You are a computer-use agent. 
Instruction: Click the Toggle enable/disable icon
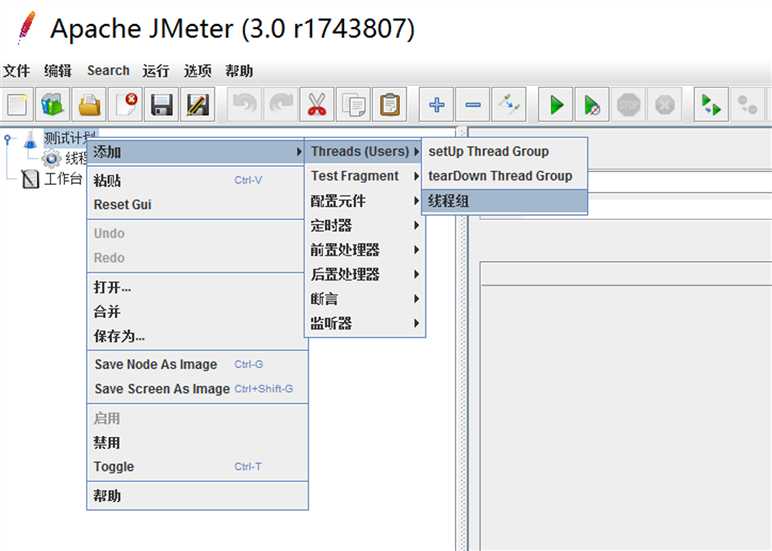(x=509, y=104)
